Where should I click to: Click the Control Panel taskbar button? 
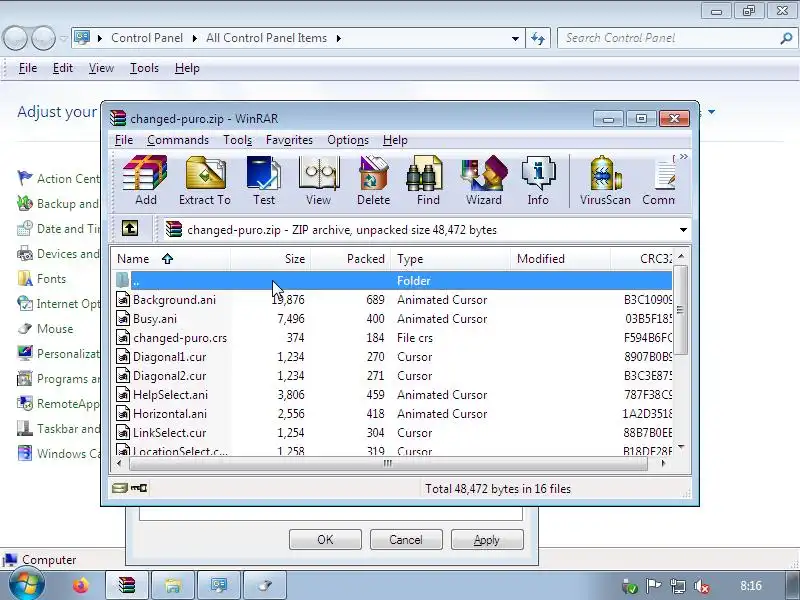tap(219, 585)
